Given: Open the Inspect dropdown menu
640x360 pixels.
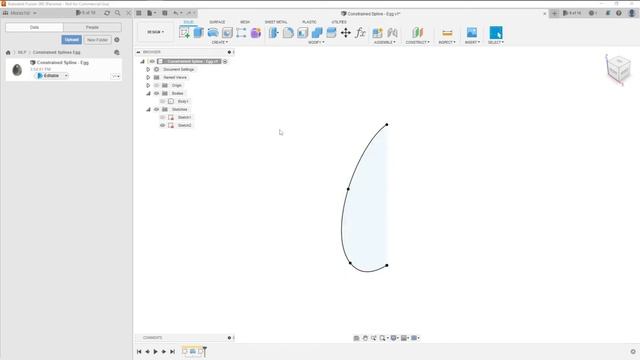Looking at the screenshot, I should [x=447, y=42].
